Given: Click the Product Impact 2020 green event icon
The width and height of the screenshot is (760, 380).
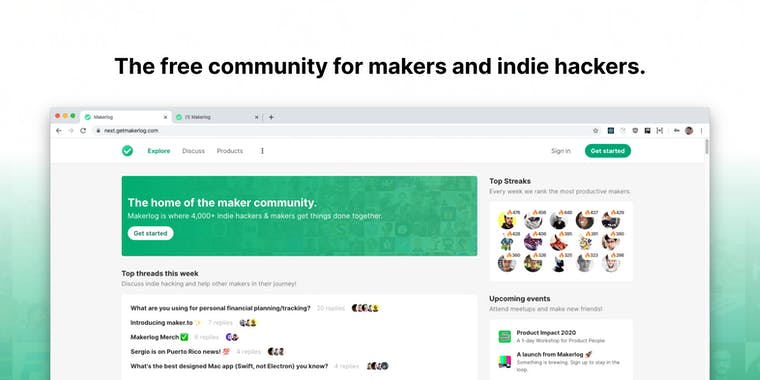Looking at the screenshot, I should click(505, 336).
